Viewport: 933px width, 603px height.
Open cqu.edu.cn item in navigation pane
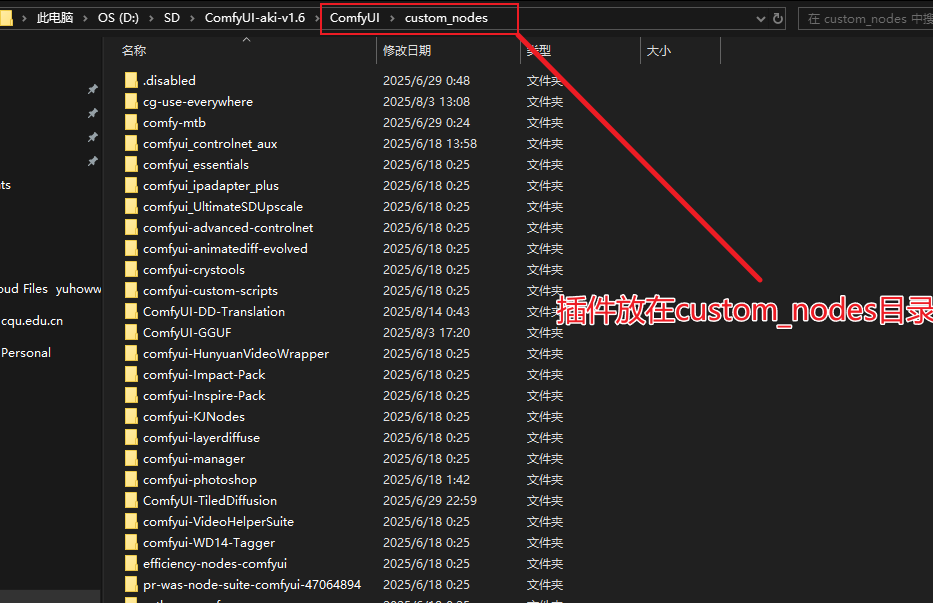pos(32,320)
